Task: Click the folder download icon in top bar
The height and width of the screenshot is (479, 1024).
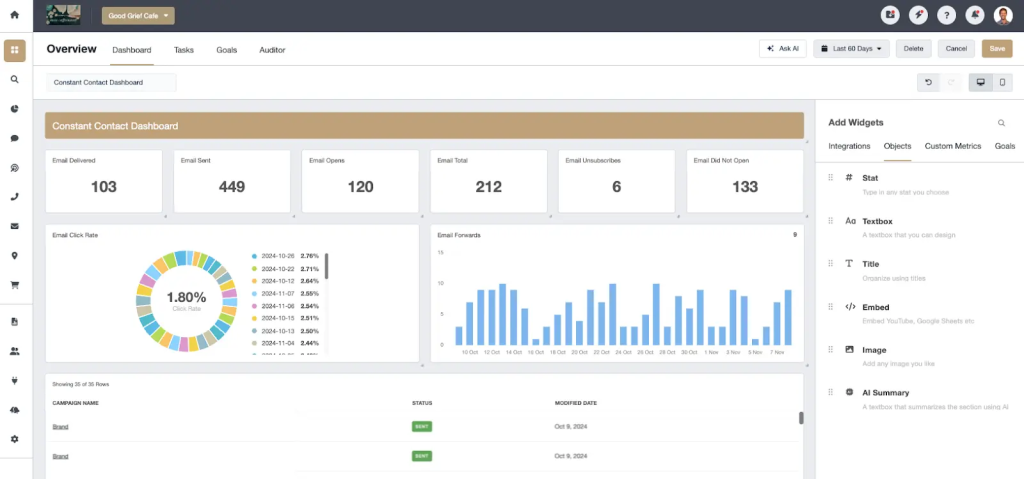Action: click(x=889, y=15)
